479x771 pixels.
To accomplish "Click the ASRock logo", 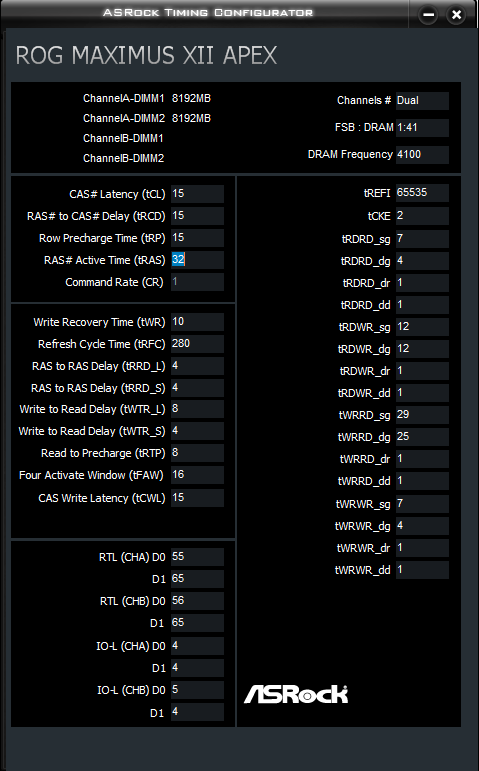I will [296, 694].
